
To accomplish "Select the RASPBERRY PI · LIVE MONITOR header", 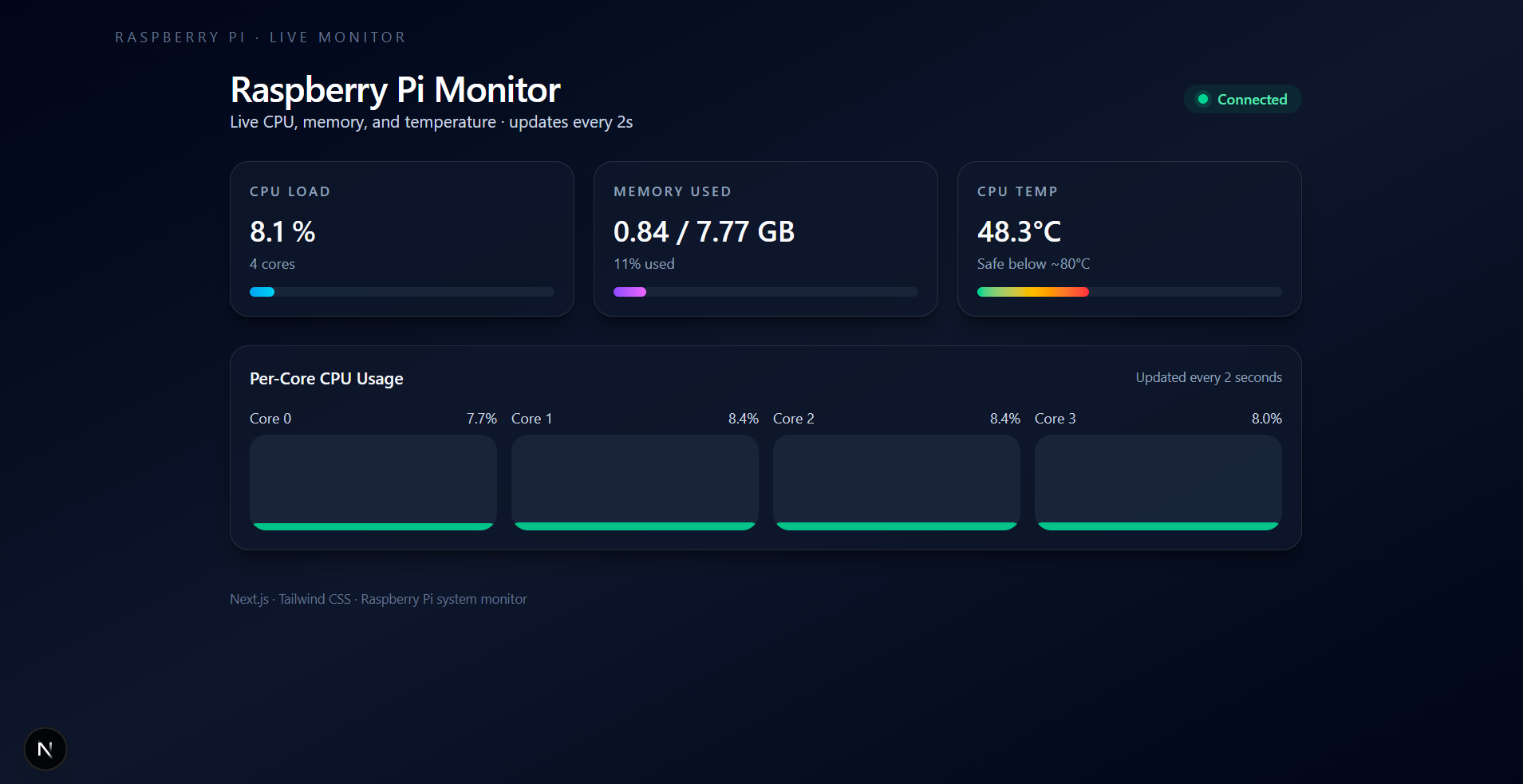I will point(259,37).
